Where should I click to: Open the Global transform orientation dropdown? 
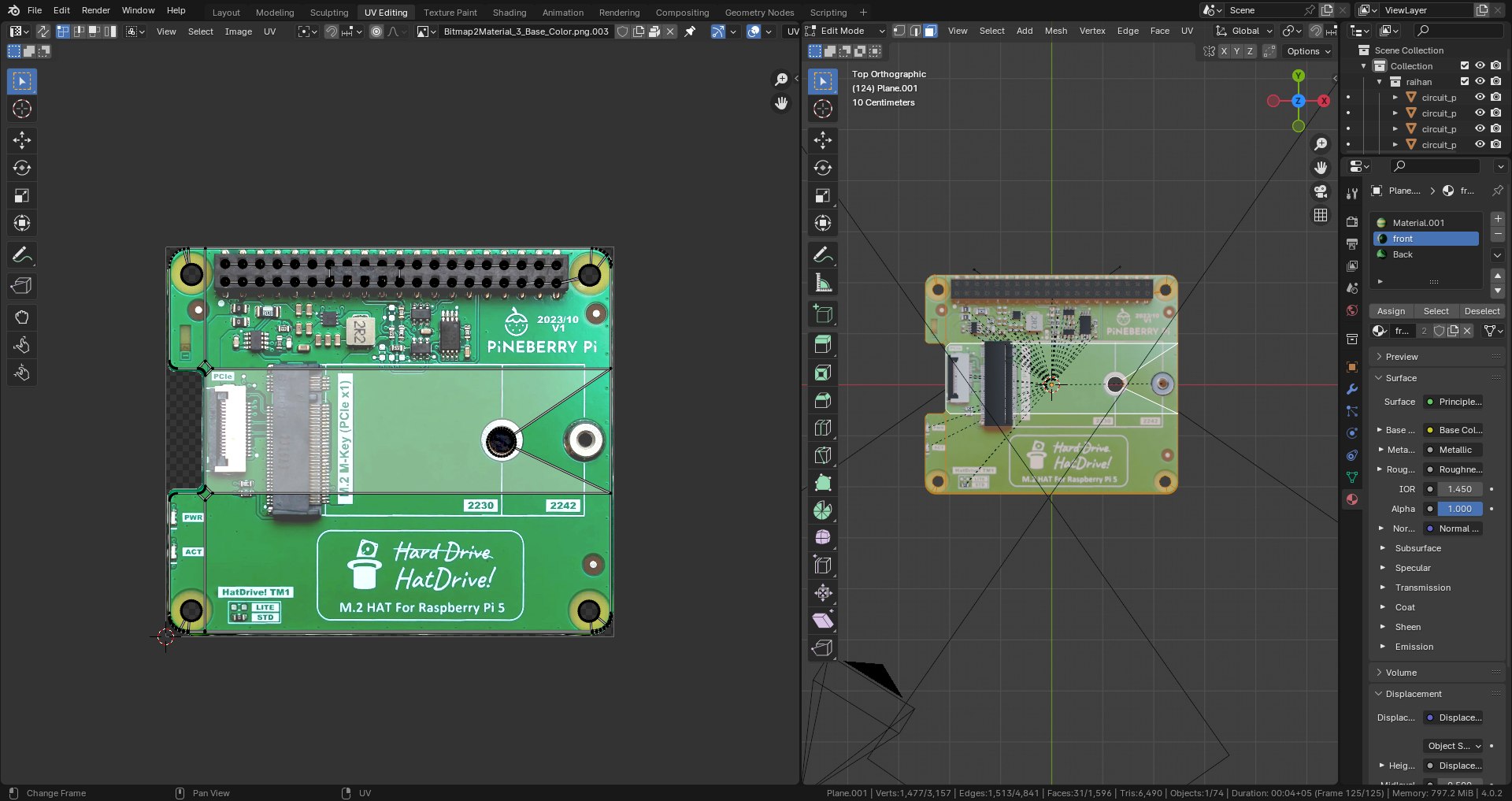1243,31
